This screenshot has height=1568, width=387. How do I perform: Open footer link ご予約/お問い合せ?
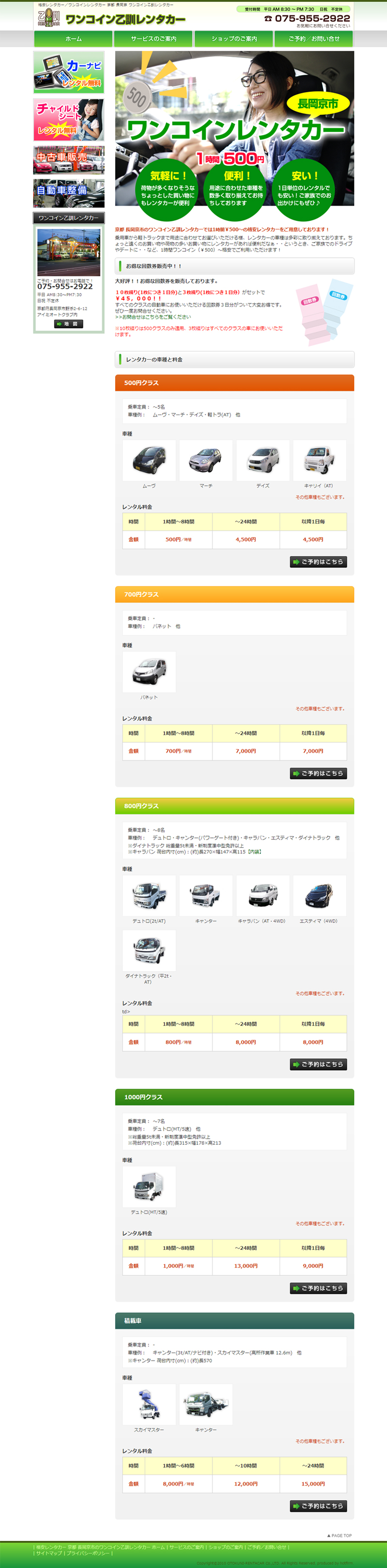(x=267, y=1547)
